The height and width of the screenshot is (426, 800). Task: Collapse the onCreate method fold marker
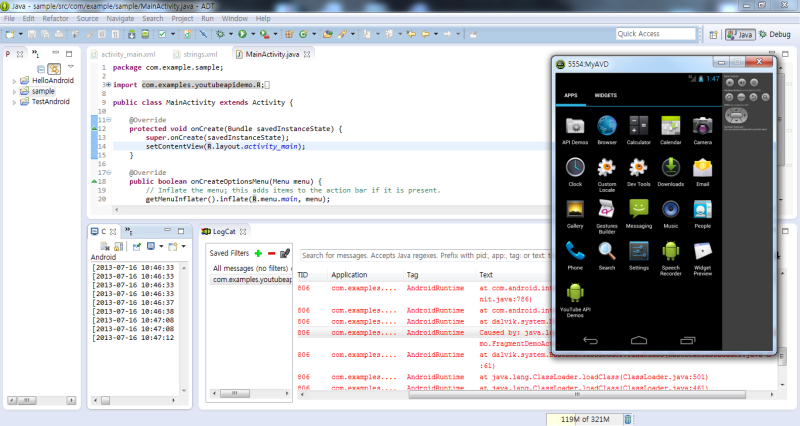point(108,120)
